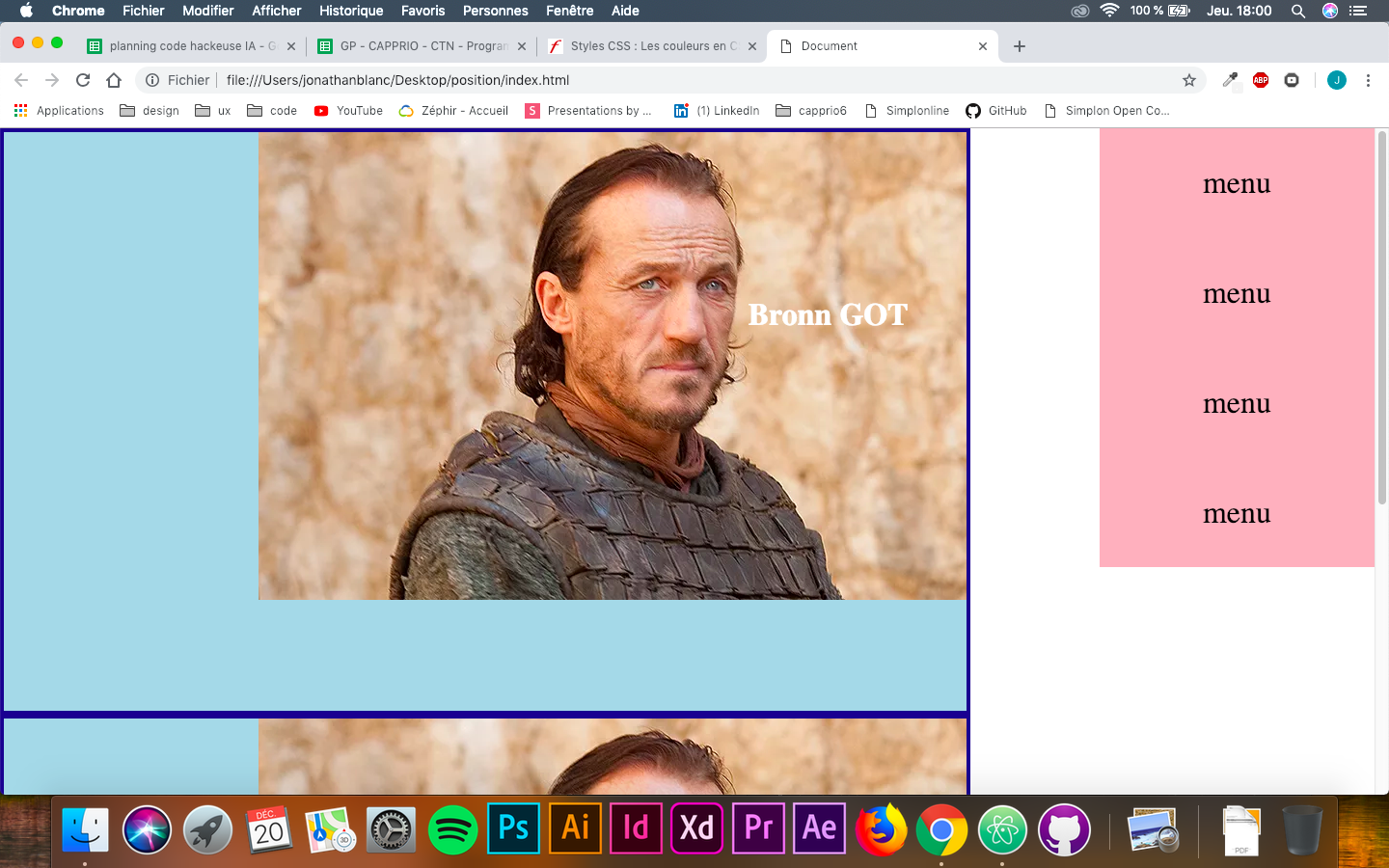Close the Styles CSS tab

(x=752, y=45)
